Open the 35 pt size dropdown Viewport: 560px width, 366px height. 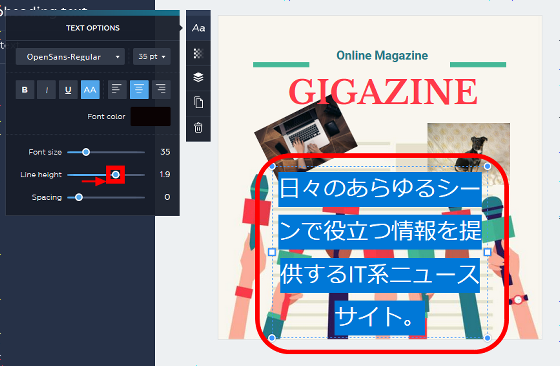(x=152, y=57)
